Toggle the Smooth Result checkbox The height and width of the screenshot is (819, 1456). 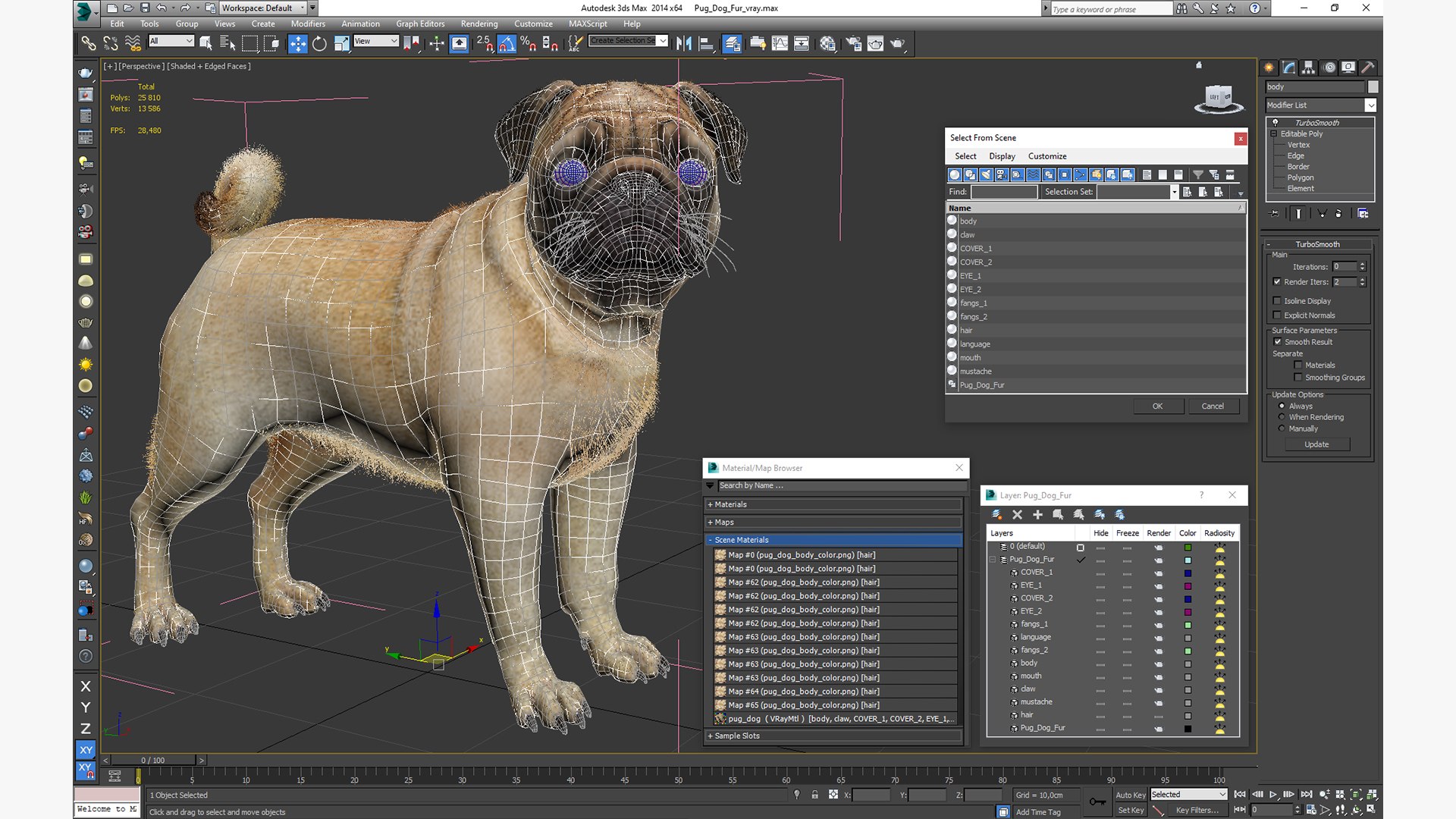coord(1278,342)
